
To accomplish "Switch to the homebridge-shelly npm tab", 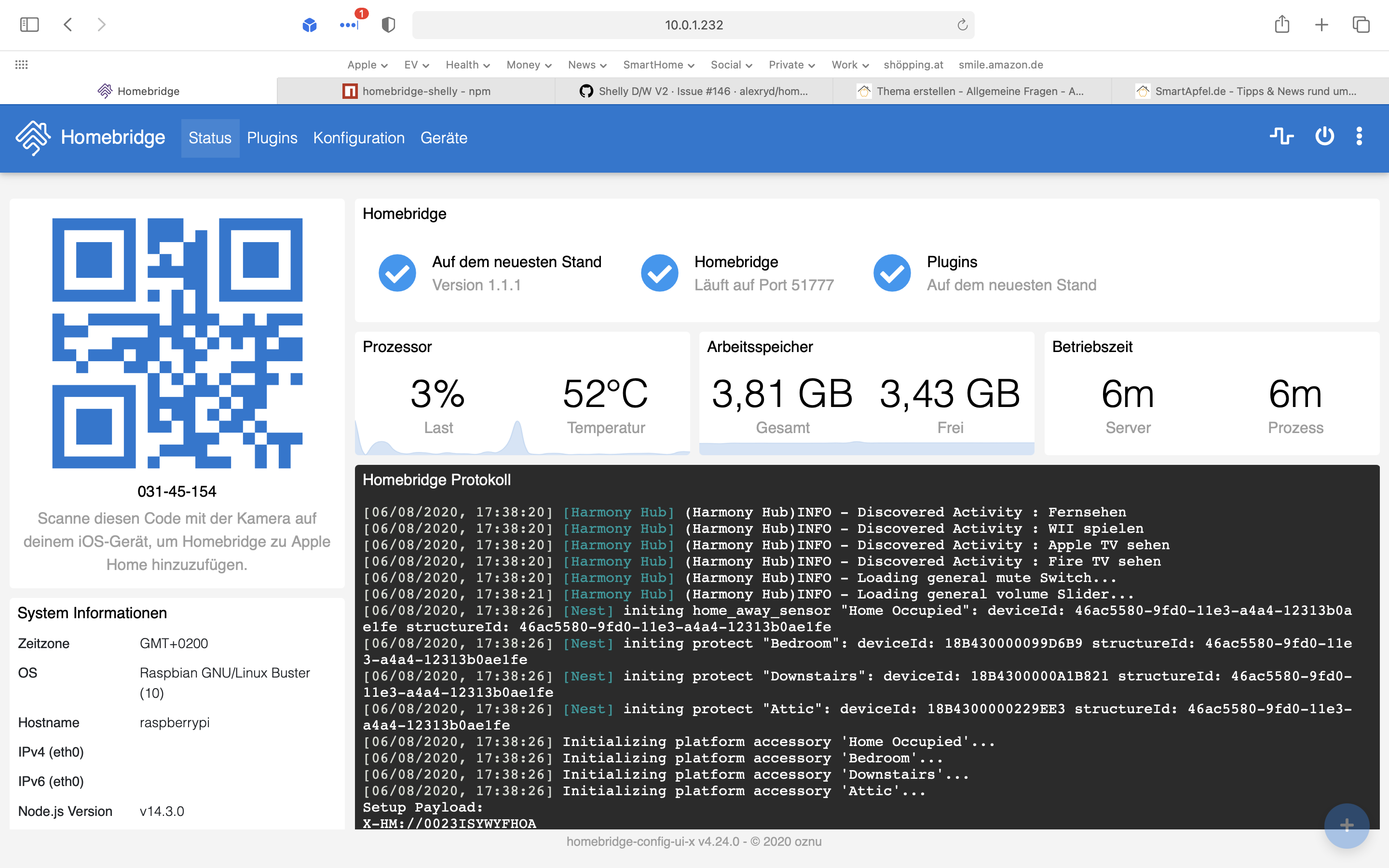I will coord(416,91).
